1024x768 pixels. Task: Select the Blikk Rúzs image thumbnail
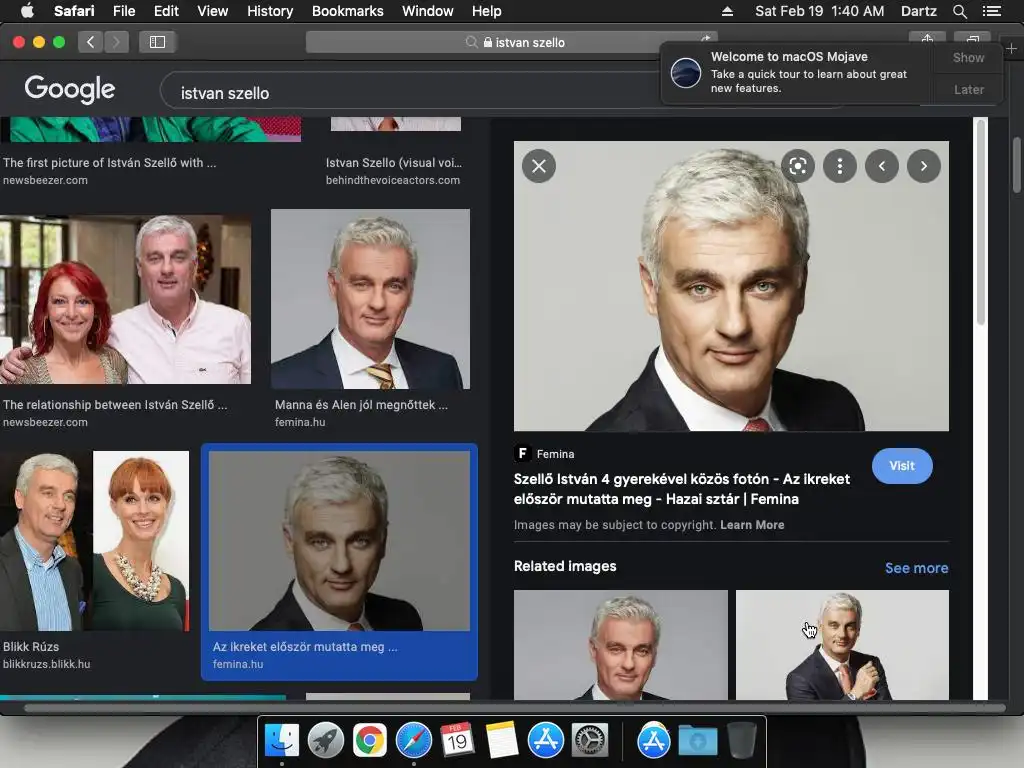coord(95,541)
